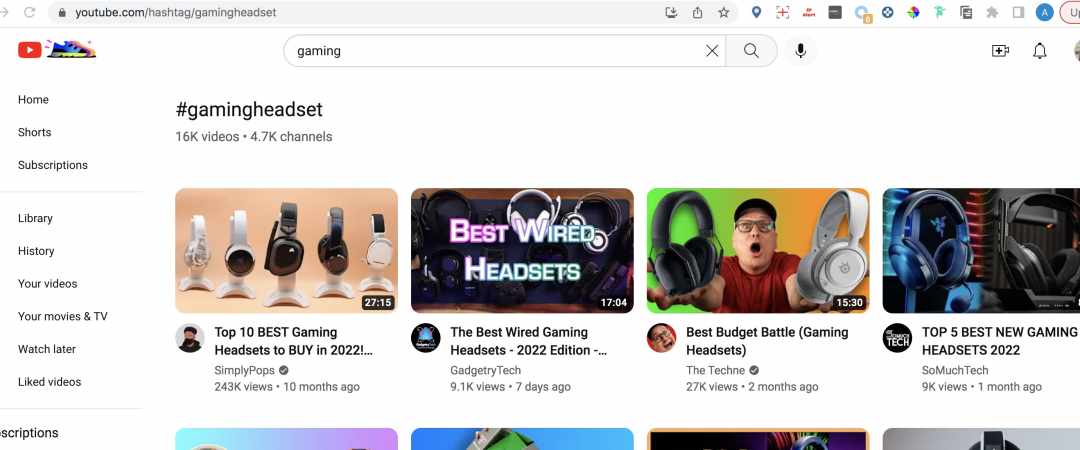
Task: Open the notifications bell
Action: tap(1040, 51)
